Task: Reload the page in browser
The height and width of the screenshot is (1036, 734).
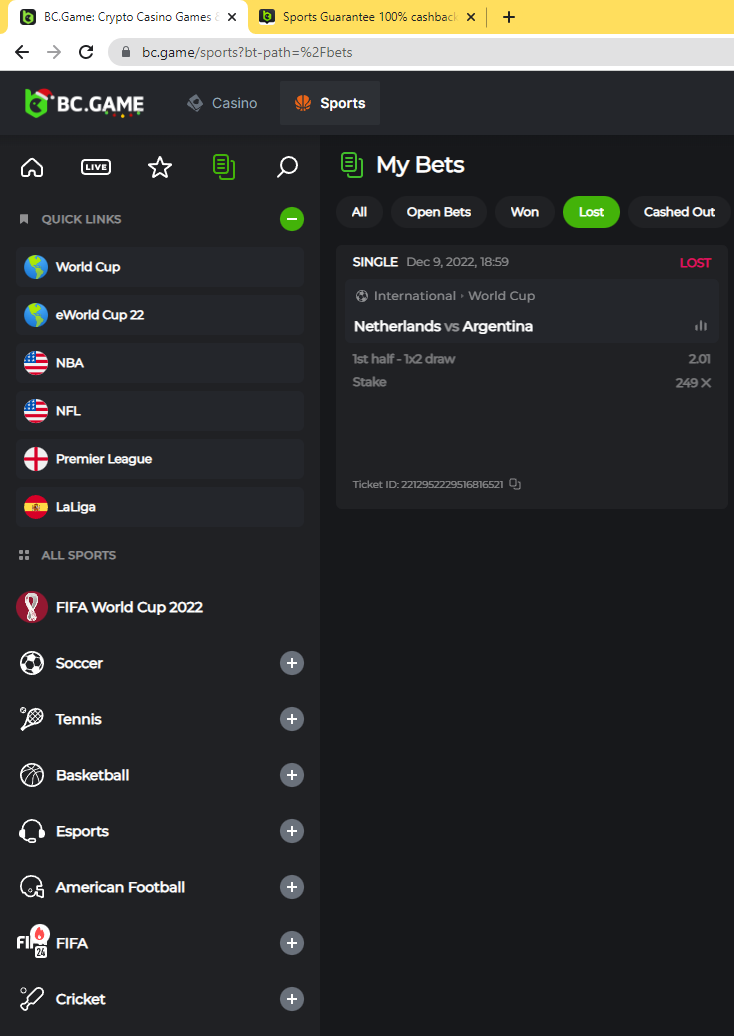Action: click(x=86, y=52)
